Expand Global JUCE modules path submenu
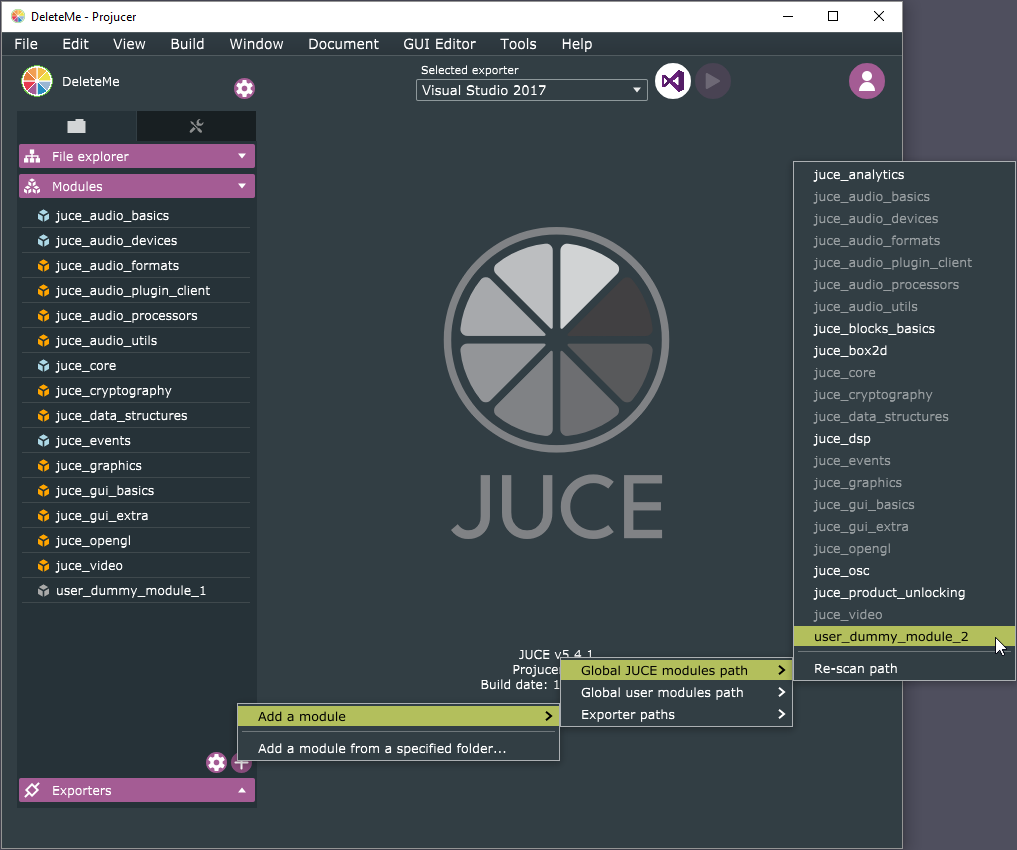The image size is (1017, 850). [676, 670]
